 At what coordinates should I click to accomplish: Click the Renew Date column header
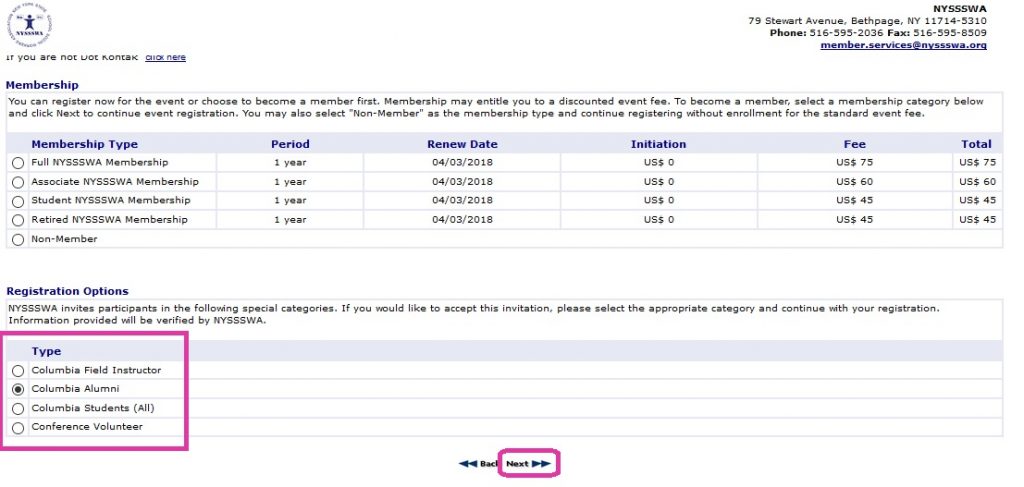coord(462,144)
